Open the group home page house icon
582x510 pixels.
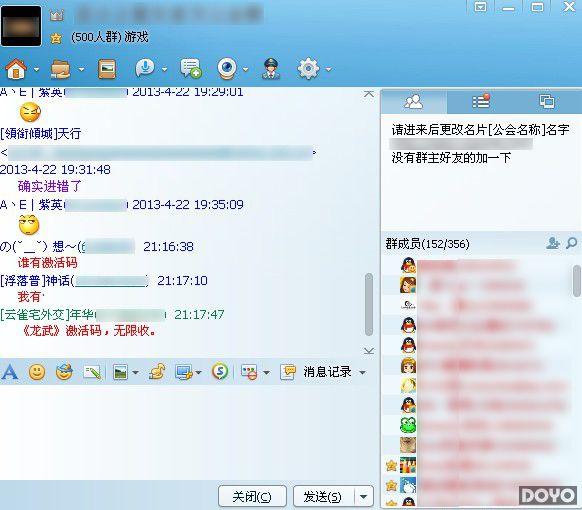pos(16,69)
